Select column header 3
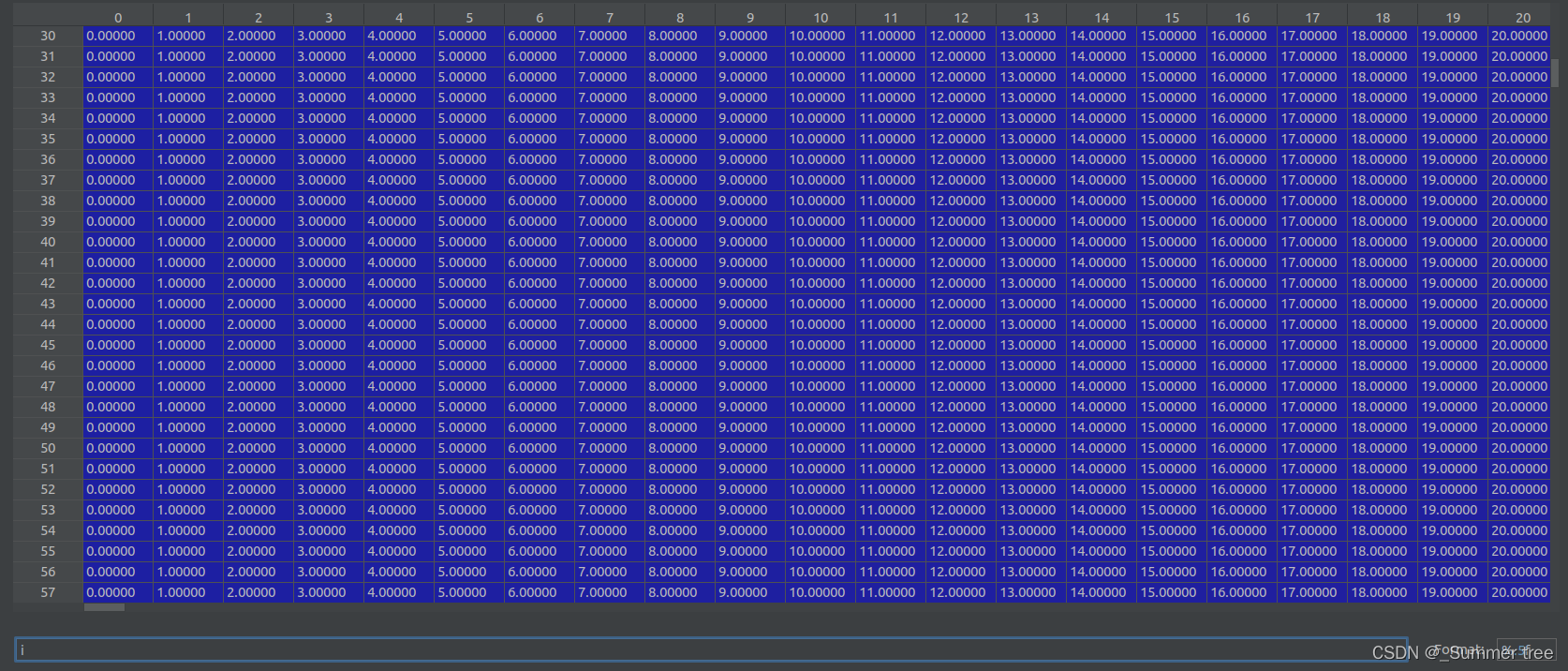The width and height of the screenshot is (1568, 671). pyautogui.click(x=329, y=17)
